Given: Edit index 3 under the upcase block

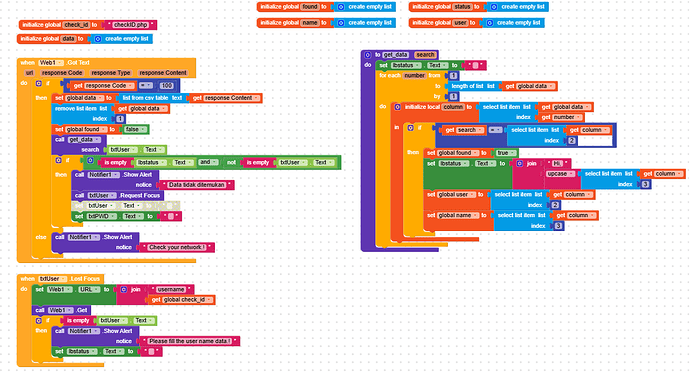Looking at the screenshot, I should 645,184.
